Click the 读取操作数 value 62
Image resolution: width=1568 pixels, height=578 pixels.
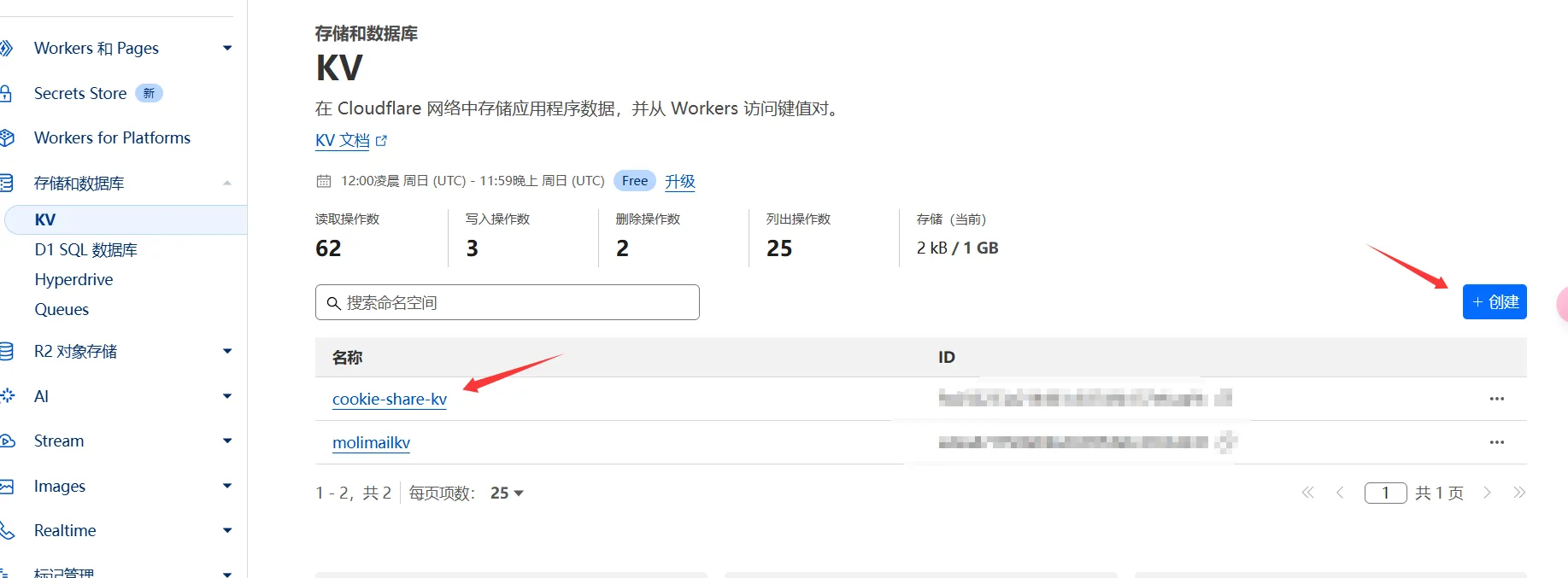click(x=328, y=248)
